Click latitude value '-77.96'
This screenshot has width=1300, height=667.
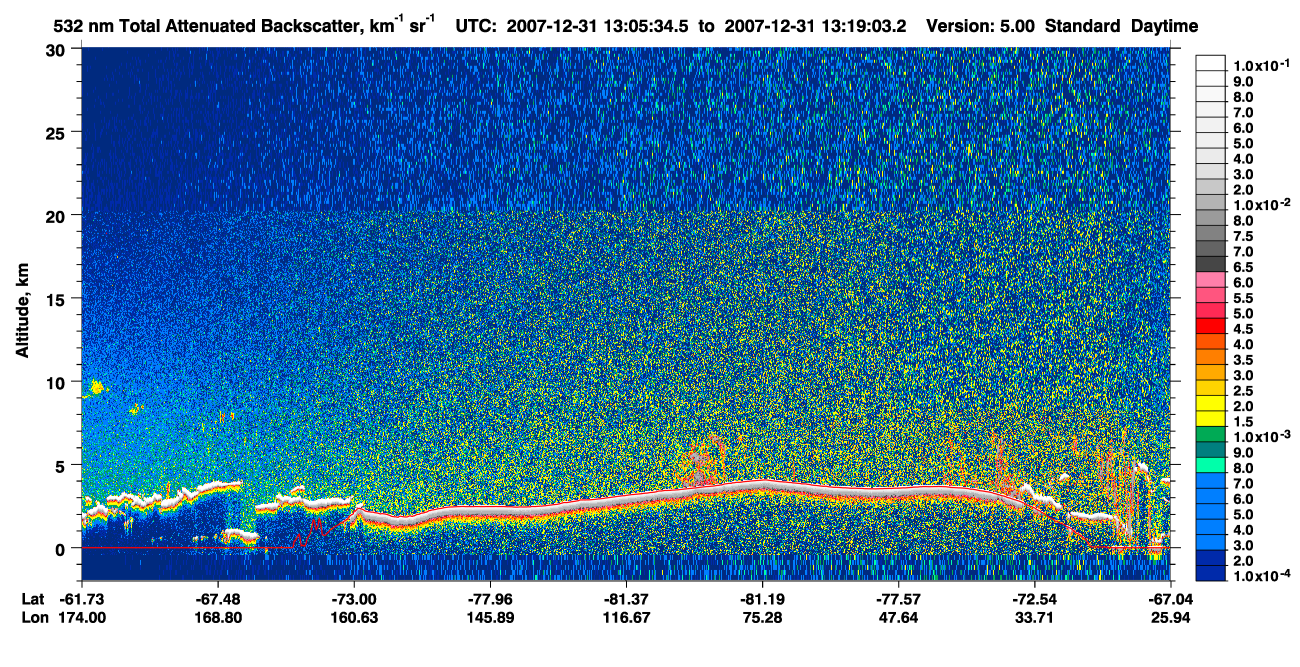click(x=490, y=599)
